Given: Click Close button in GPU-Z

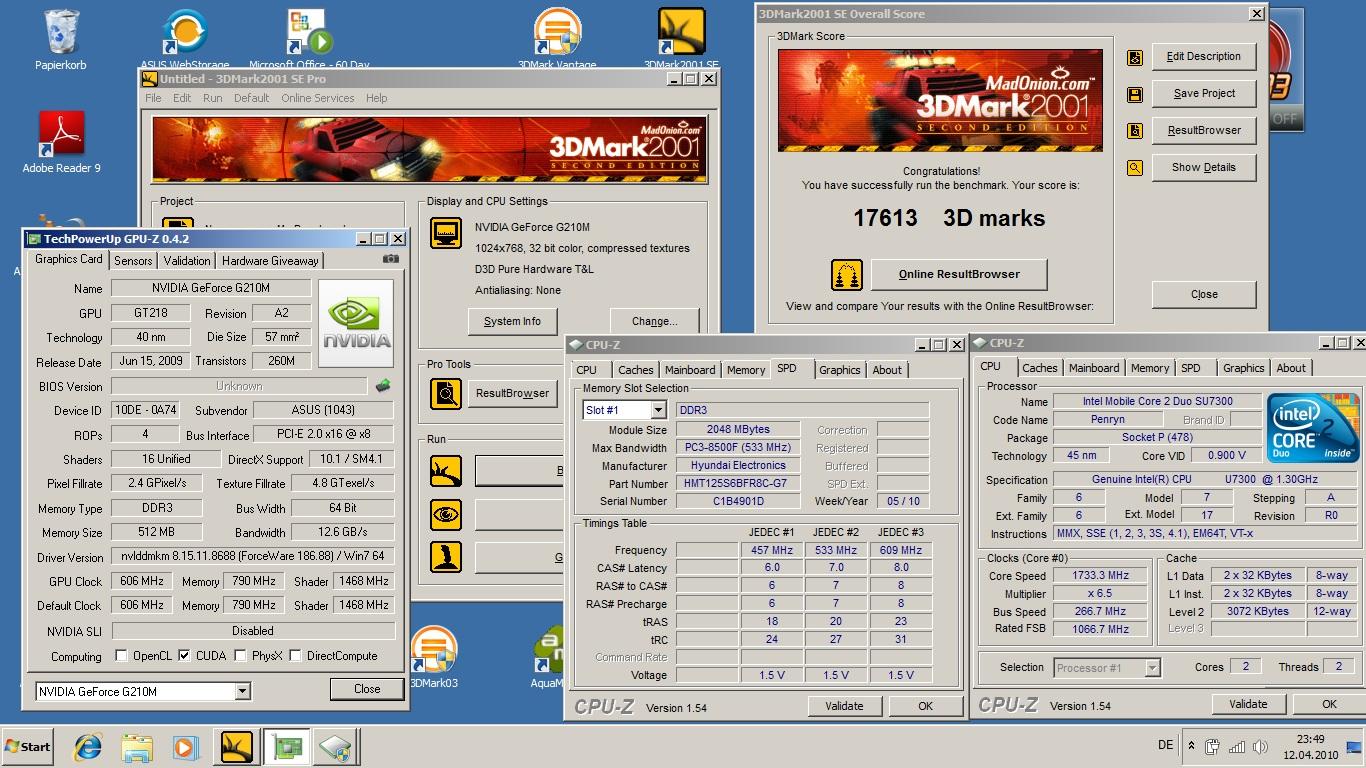Looking at the screenshot, I should tap(367, 689).
